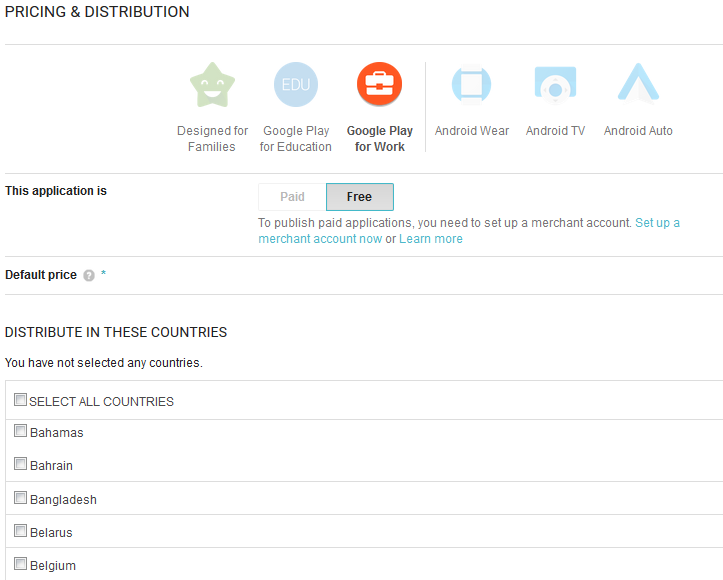Click the 'Android Wear' label text
Viewport: 723px width, 580px height.
point(472,131)
